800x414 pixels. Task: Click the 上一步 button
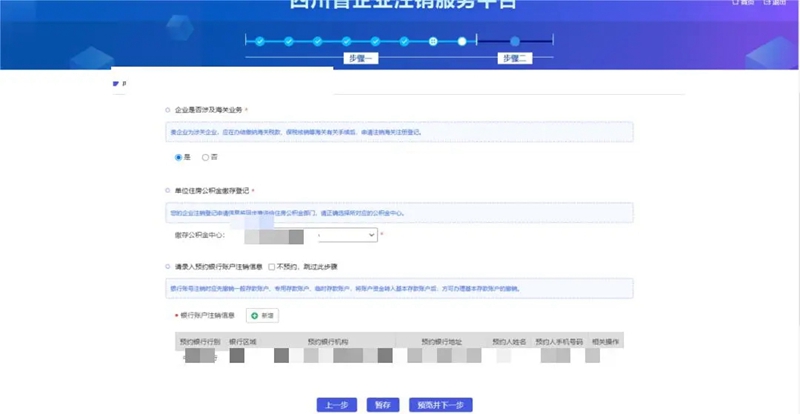click(x=337, y=405)
